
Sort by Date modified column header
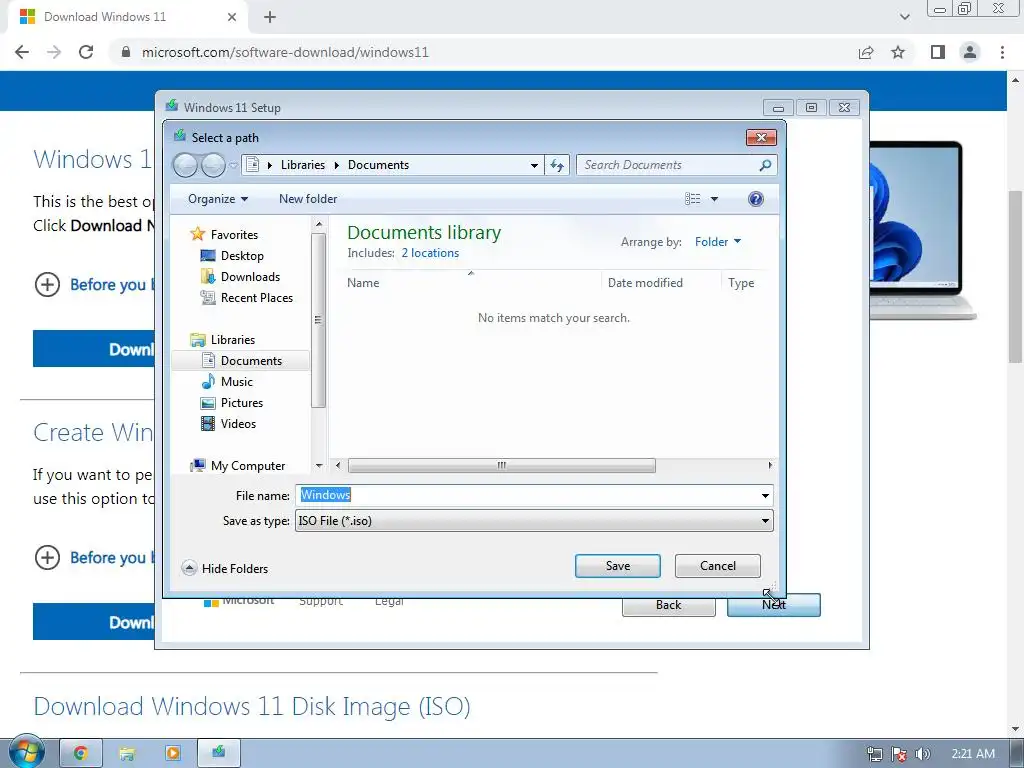coord(645,283)
